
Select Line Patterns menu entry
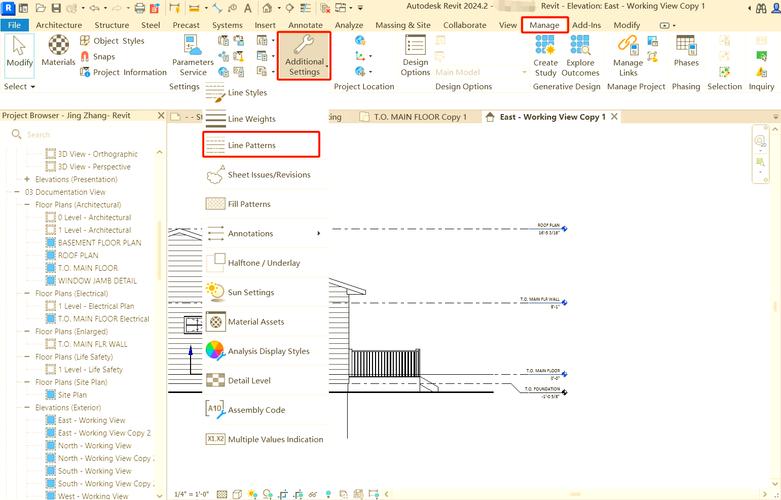click(251, 146)
